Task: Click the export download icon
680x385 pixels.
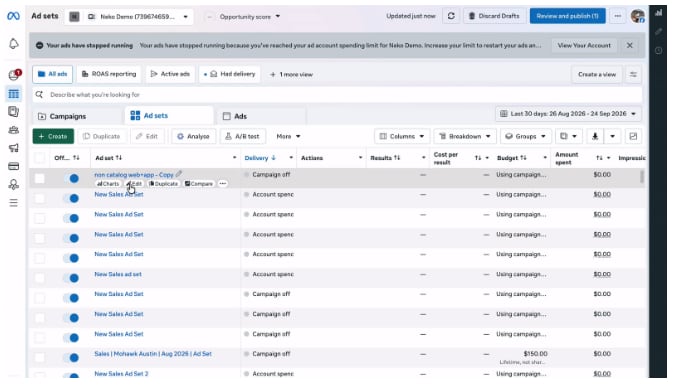Action: (595, 136)
